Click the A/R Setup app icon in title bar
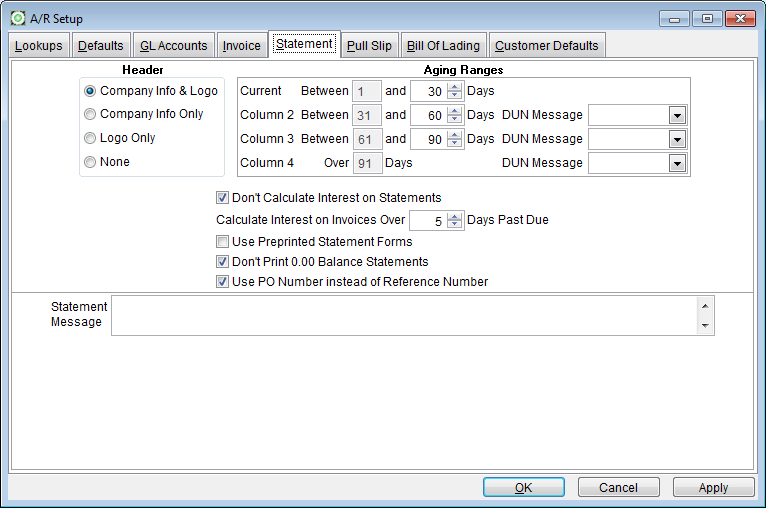Image resolution: width=766 pixels, height=508 pixels. point(17,18)
